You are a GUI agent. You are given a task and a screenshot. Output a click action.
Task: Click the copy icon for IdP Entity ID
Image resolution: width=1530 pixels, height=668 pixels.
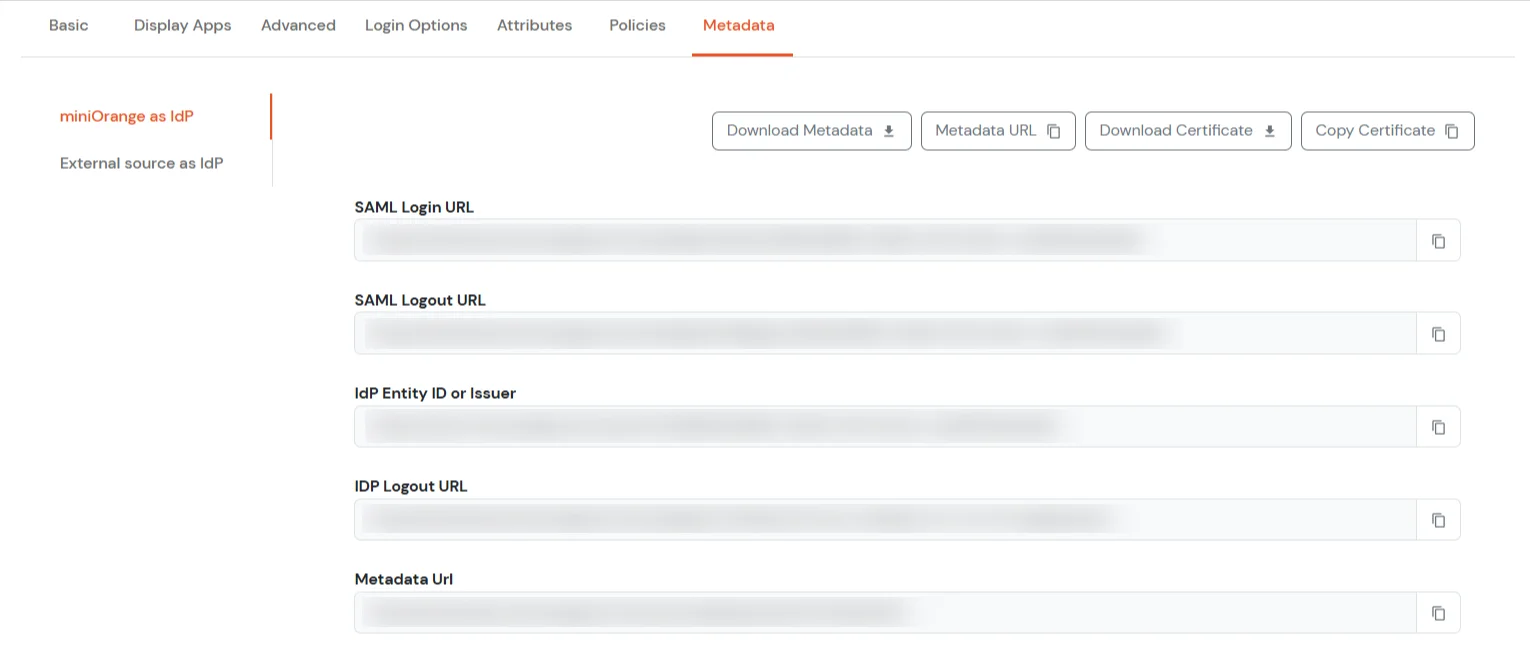click(x=1438, y=426)
